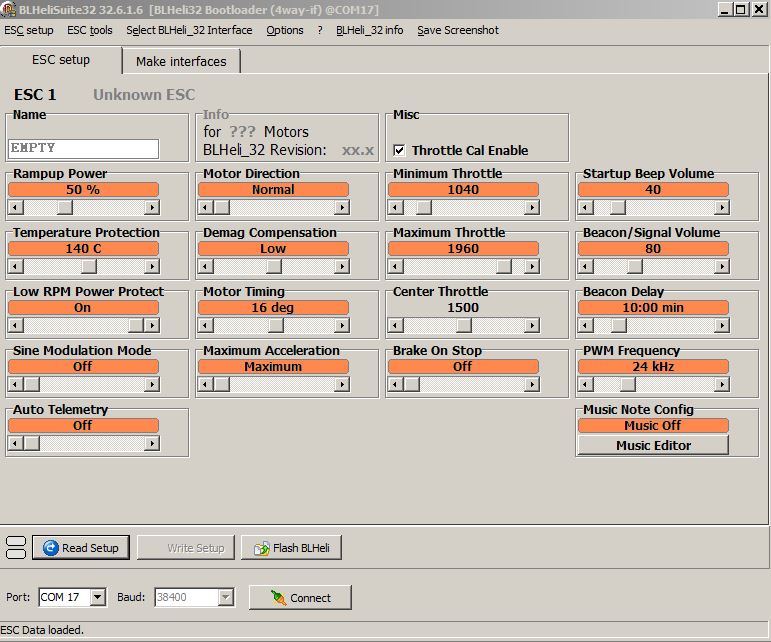Click the '1040' Minimum Throttle value
The image size is (771, 642).
pyautogui.click(x=463, y=190)
